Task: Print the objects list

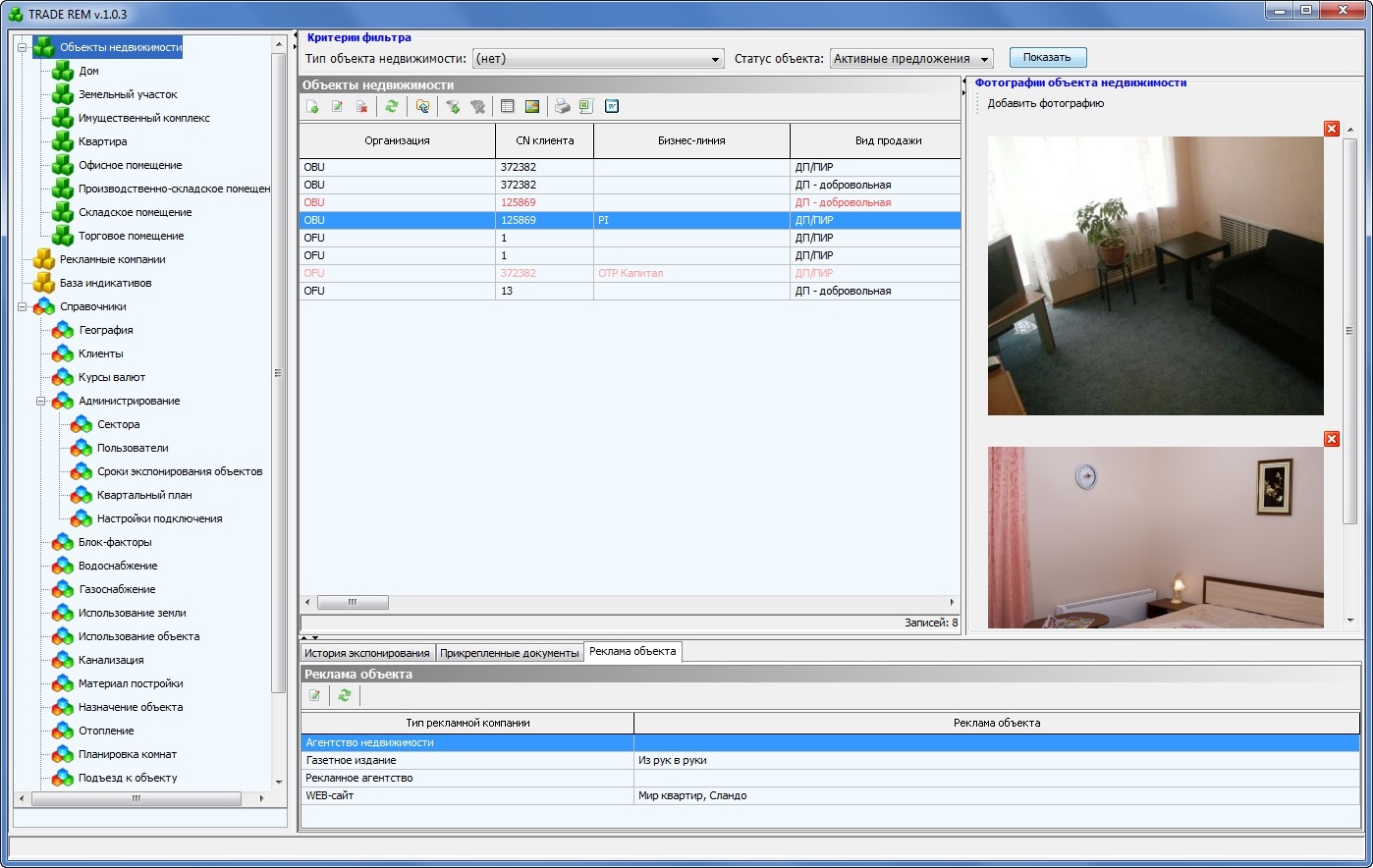Action: click(x=562, y=106)
